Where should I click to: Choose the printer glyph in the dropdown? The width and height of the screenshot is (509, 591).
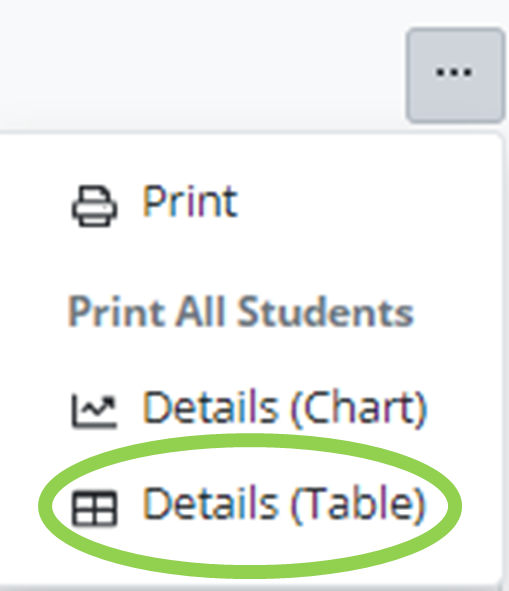[x=94, y=206]
